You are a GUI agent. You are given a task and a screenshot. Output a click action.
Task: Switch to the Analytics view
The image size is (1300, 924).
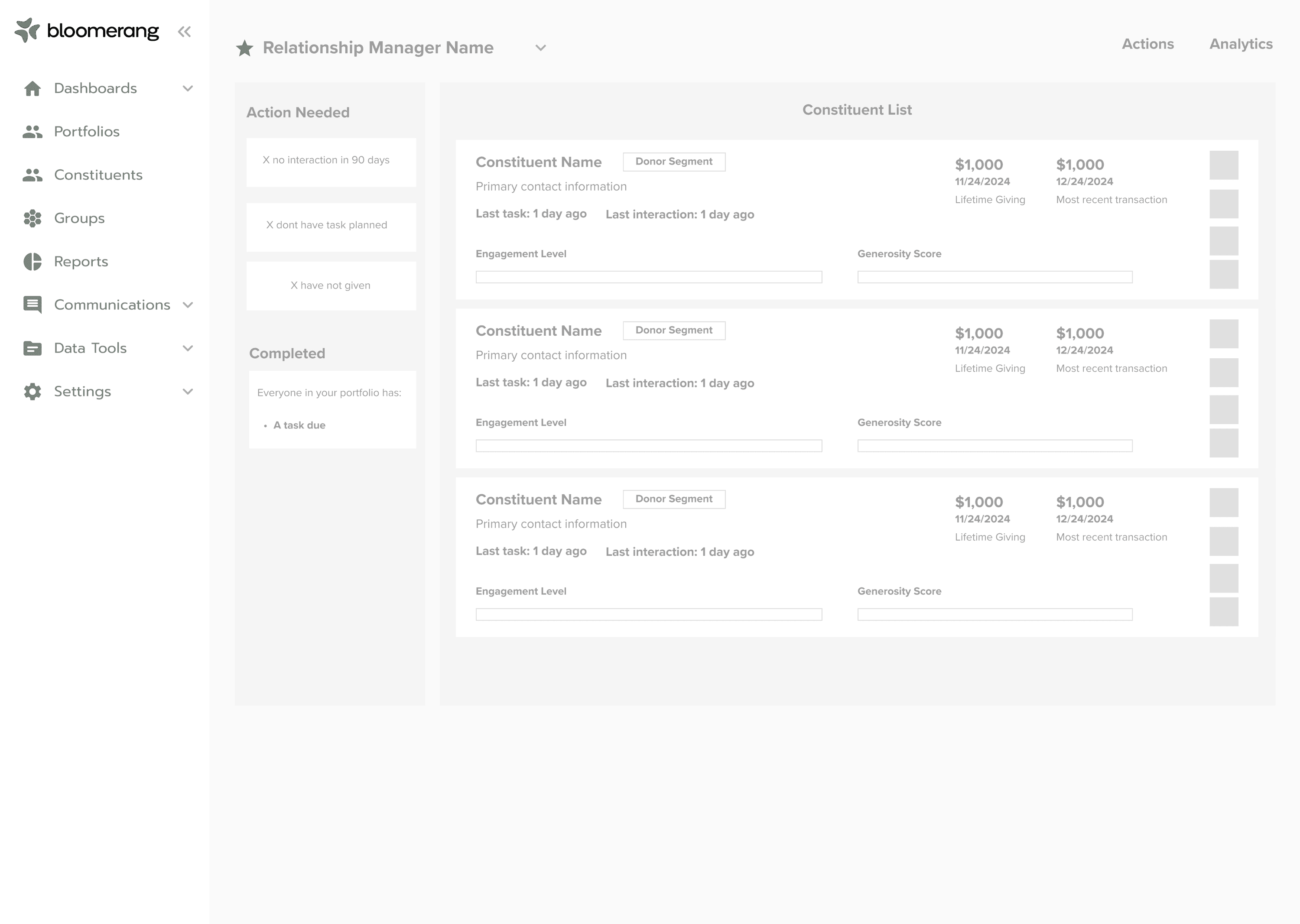pyautogui.click(x=1241, y=44)
